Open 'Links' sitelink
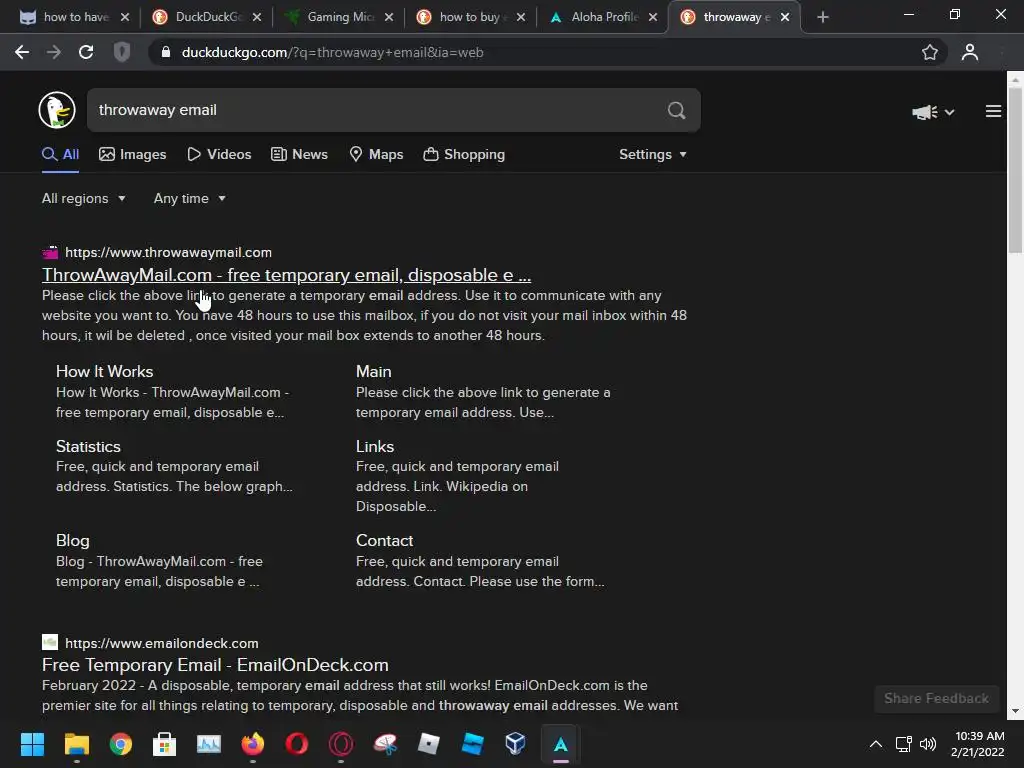The image size is (1024, 768). coord(375,447)
